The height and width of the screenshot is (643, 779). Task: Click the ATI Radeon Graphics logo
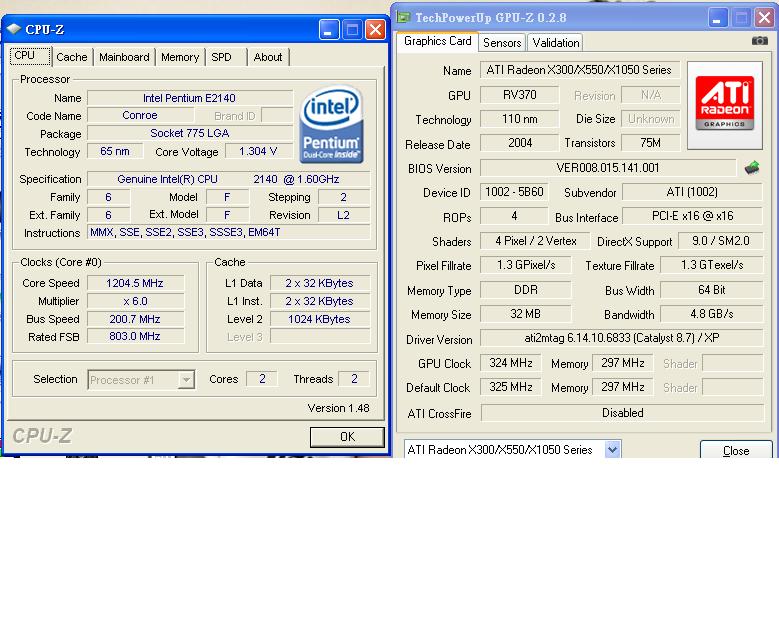tap(724, 105)
